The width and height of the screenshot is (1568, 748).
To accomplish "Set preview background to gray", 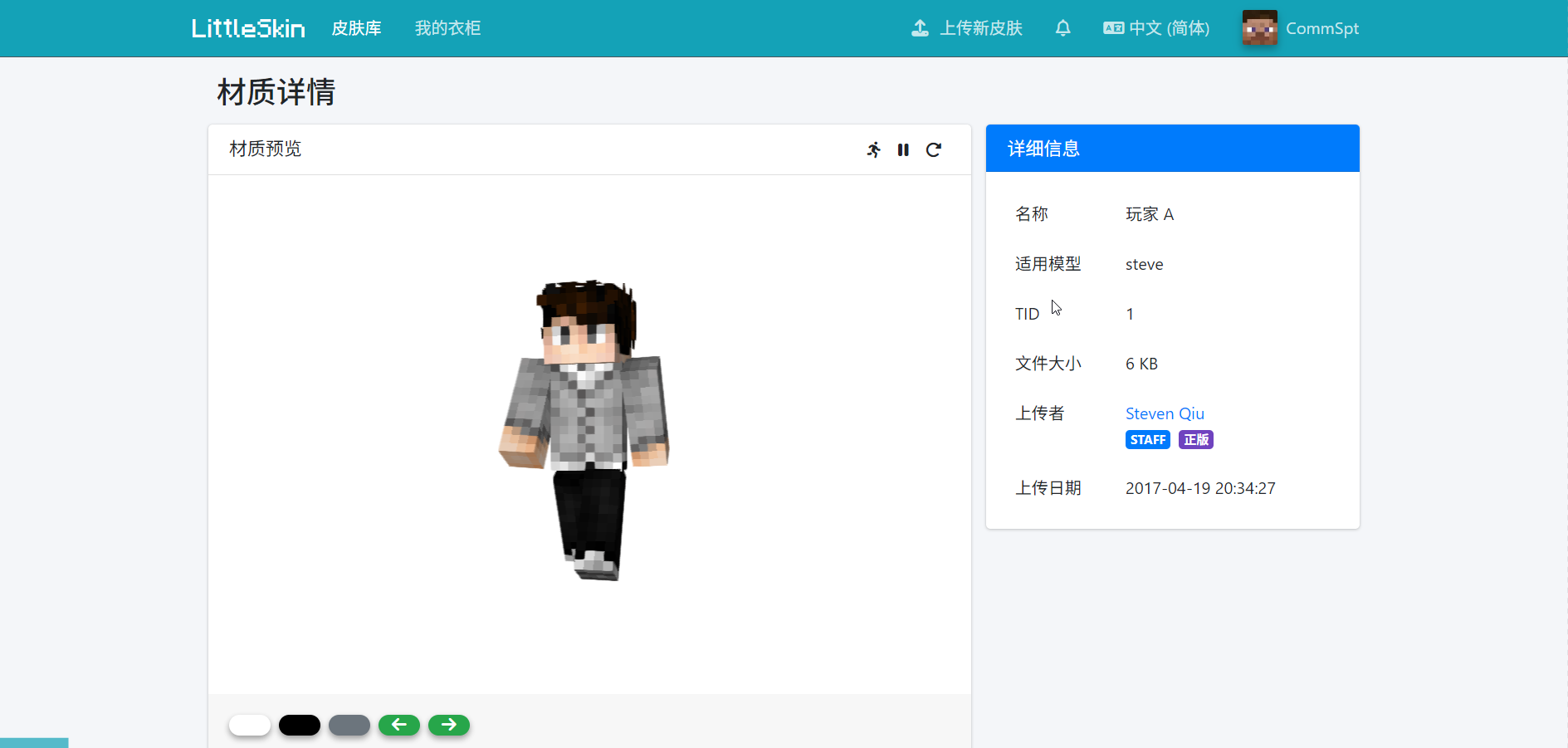I will tap(349, 725).
